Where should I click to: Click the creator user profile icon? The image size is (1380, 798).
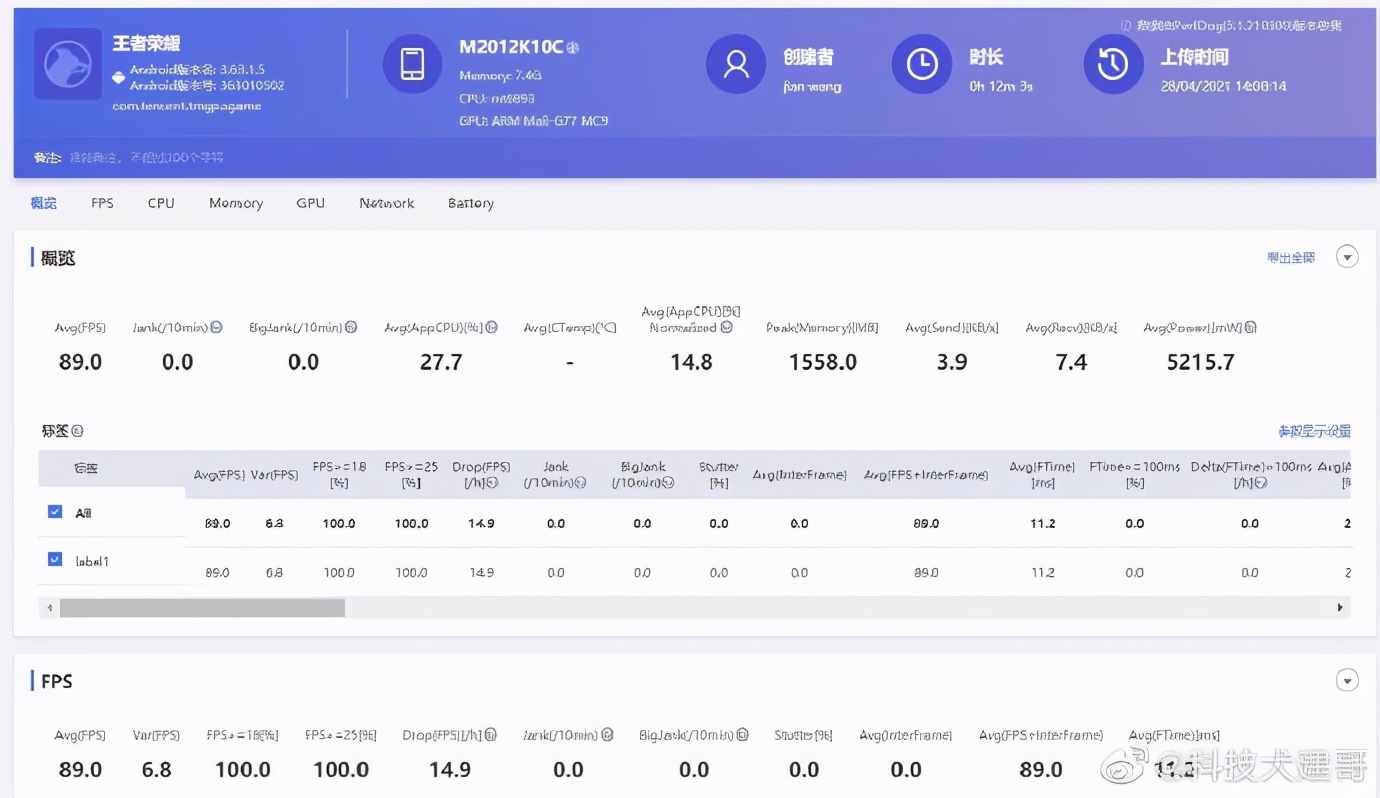[736, 64]
